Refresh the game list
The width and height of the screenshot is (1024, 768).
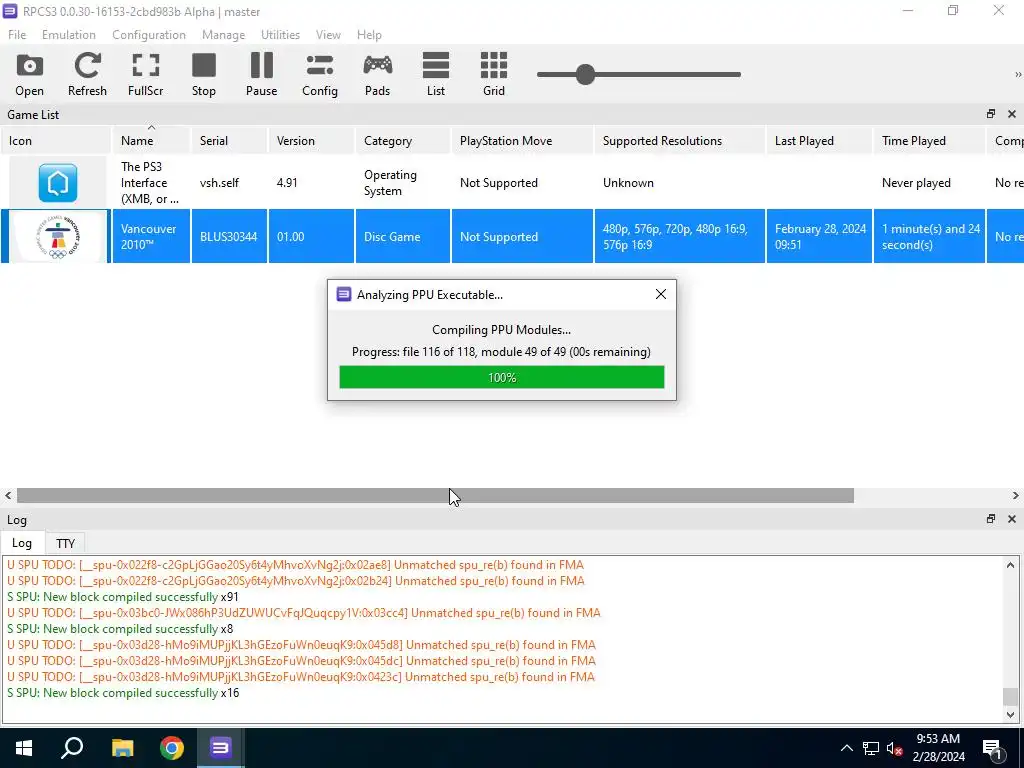pyautogui.click(x=87, y=74)
